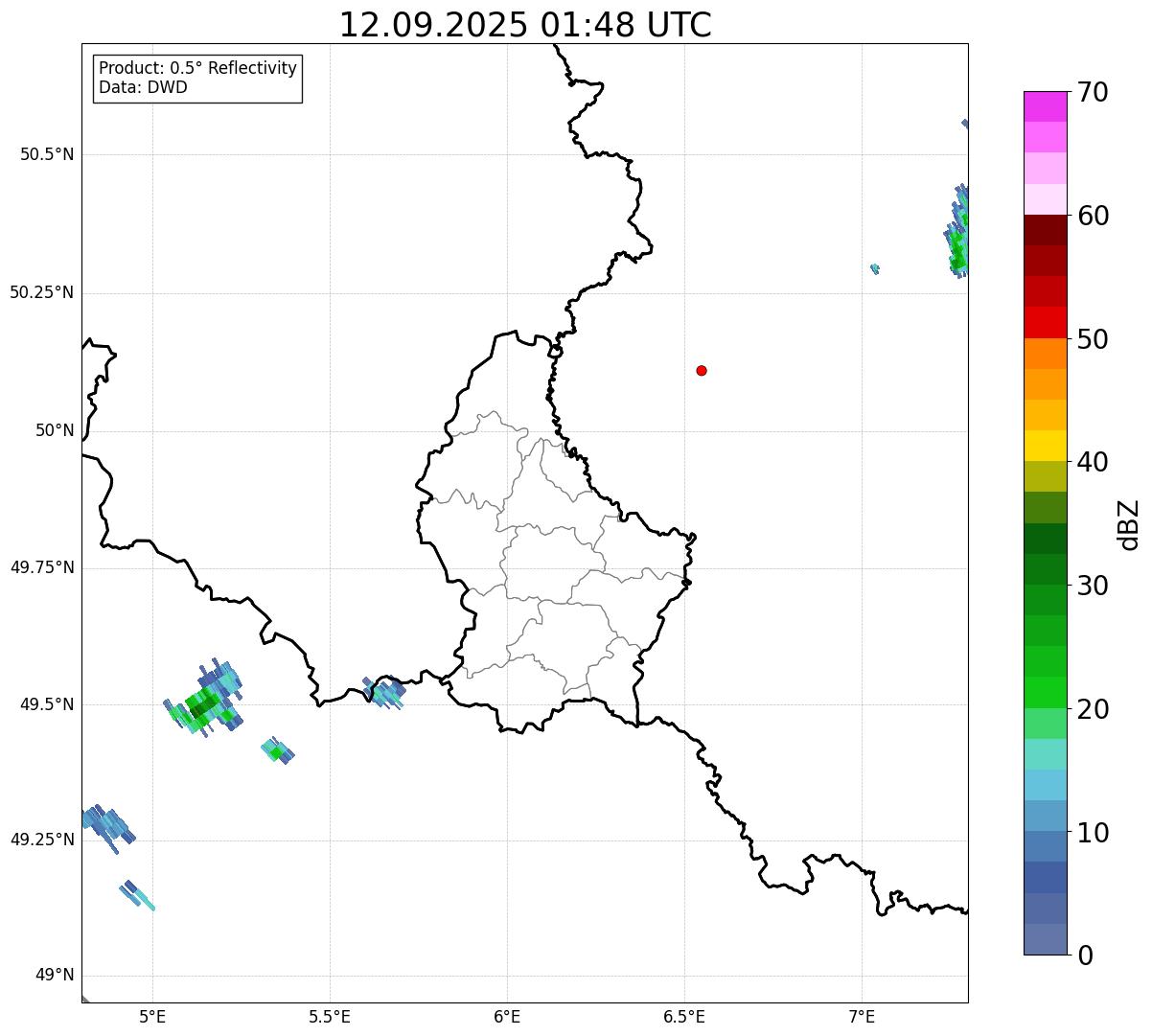
Task: Click the red dot marker on the map
Action: pyautogui.click(x=702, y=371)
